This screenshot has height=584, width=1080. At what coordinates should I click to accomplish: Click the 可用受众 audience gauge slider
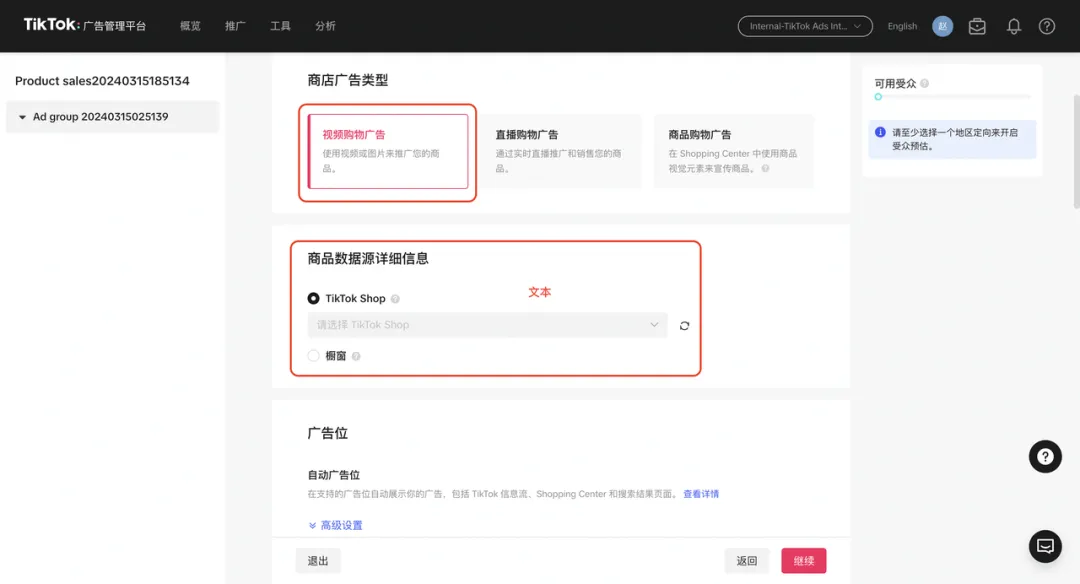pos(953,97)
